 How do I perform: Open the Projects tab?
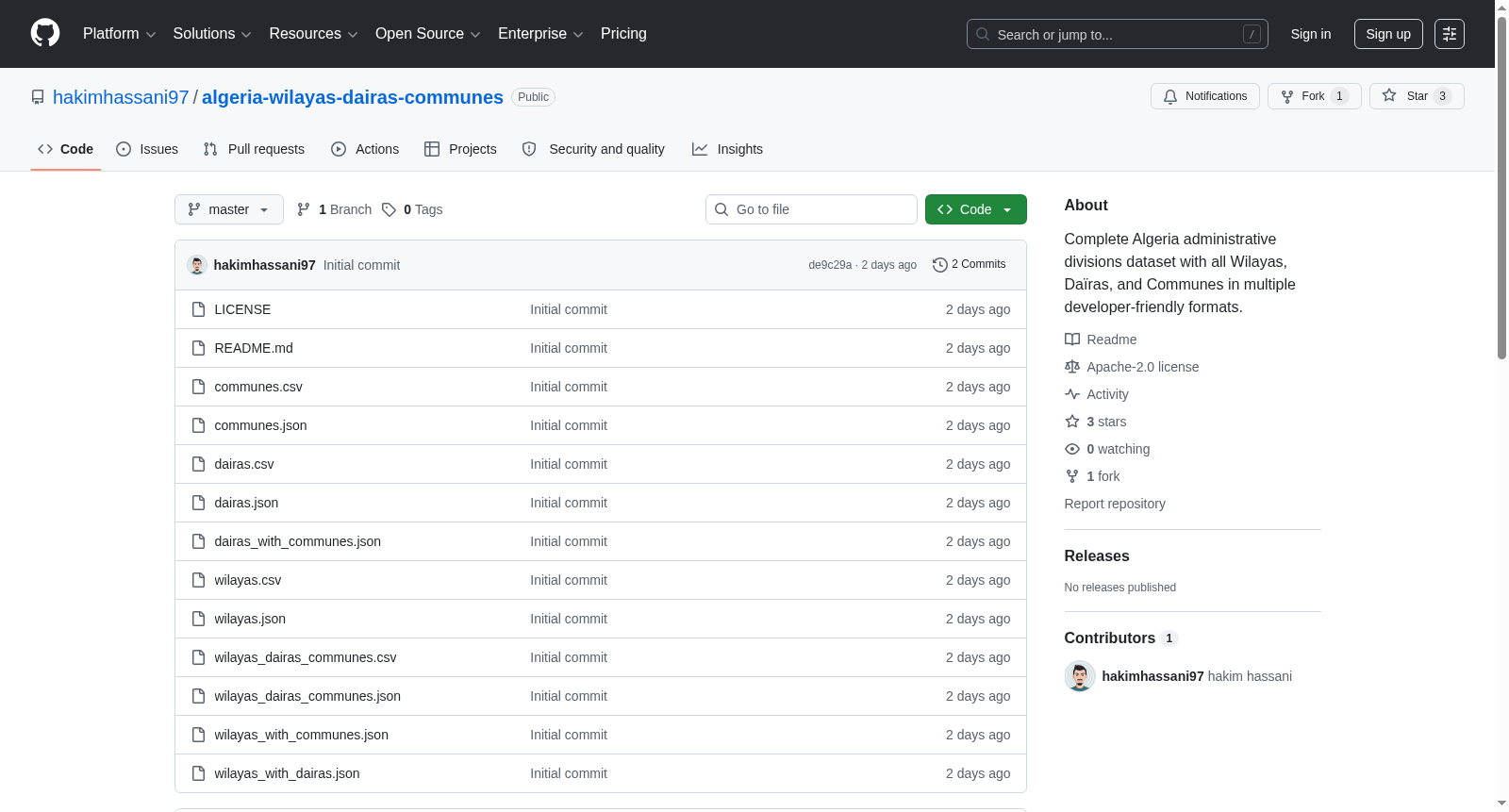[460, 149]
